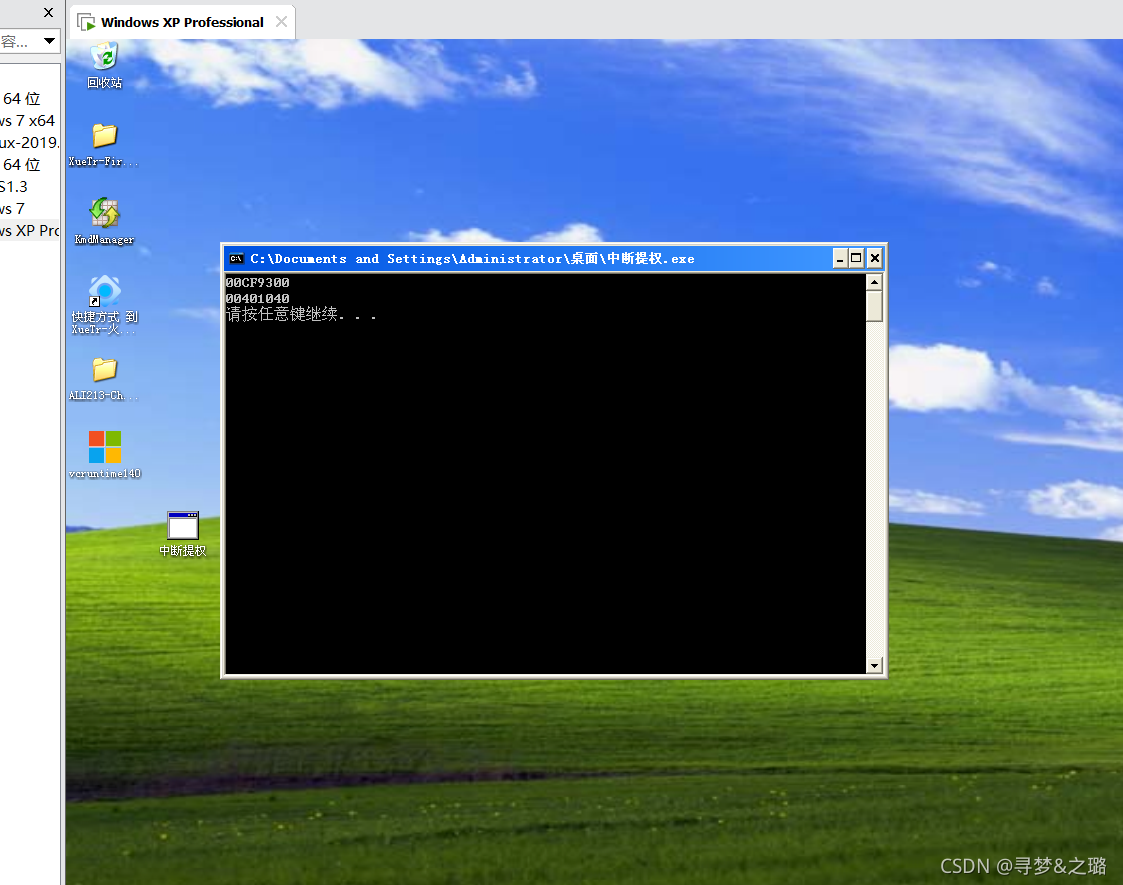Select the vcruntime140 desktop icon

pos(105,455)
